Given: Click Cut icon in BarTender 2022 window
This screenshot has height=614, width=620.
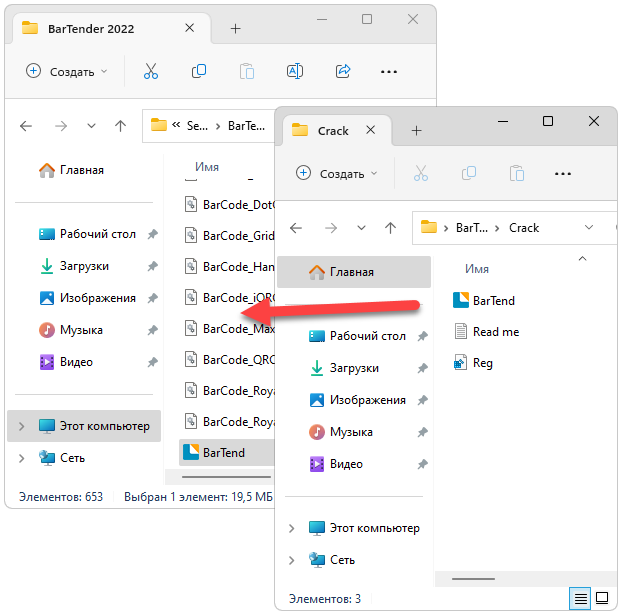Looking at the screenshot, I should (x=151, y=71).
